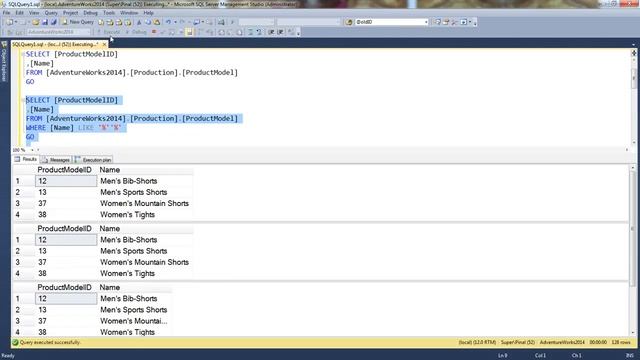Click the Save All icon
Screen dimensions: 640x360
point(53,22)
